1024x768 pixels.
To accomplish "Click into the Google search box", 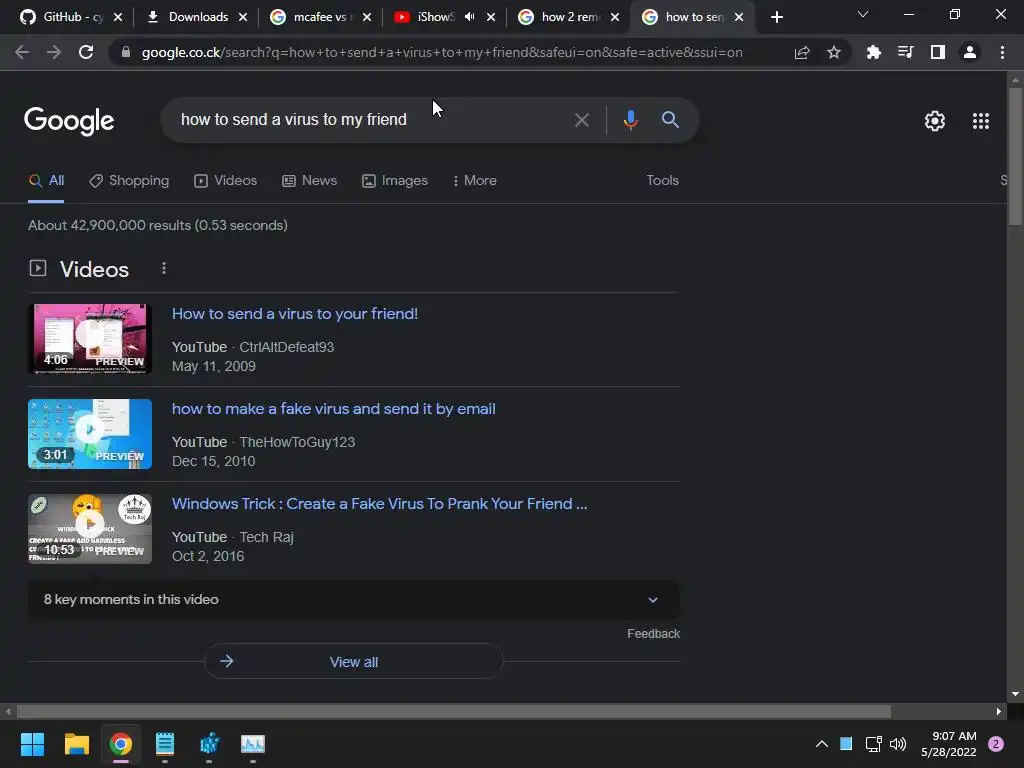I will click(369, 120).
